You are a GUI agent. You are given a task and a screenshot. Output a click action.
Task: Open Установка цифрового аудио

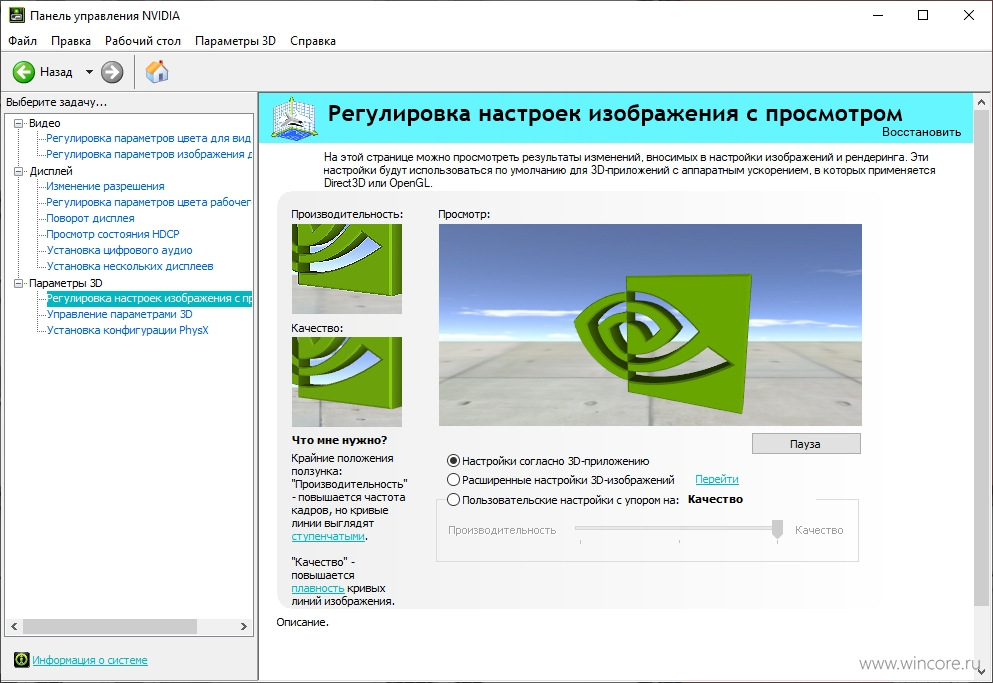tap(120, 250)
